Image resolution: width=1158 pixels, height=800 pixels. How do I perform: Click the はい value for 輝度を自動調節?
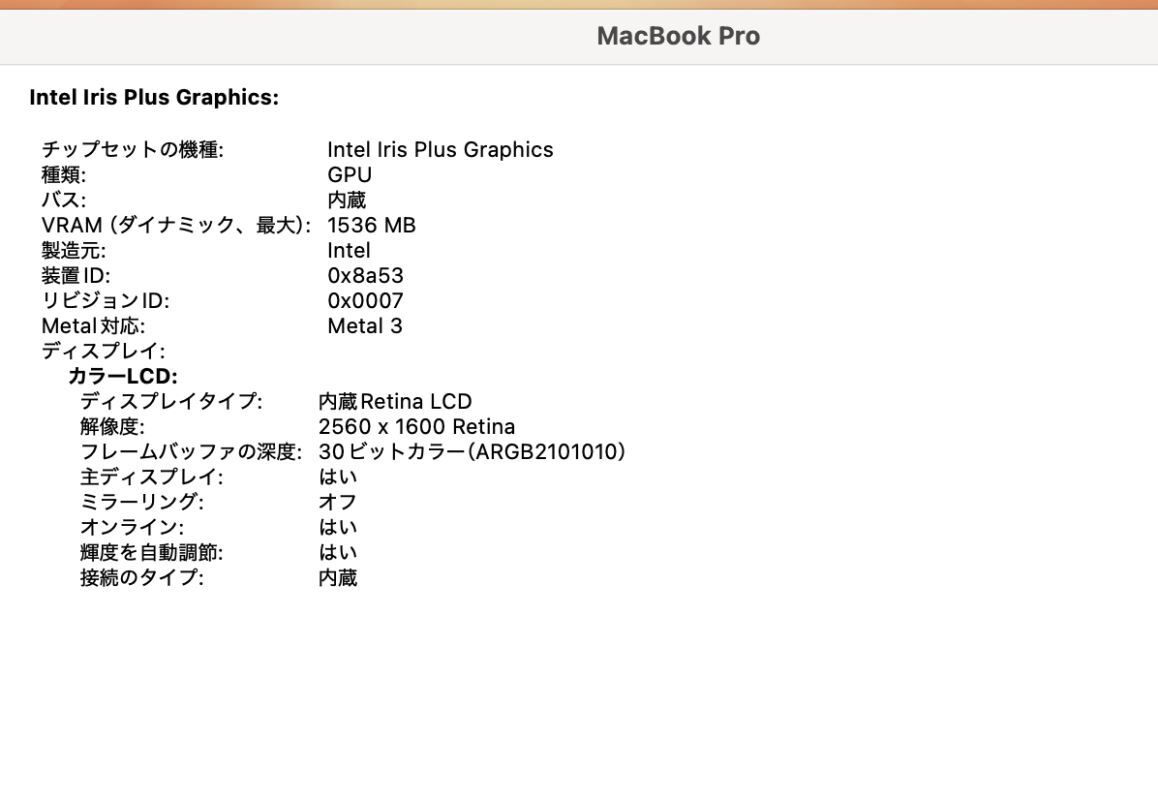[338, 552]
